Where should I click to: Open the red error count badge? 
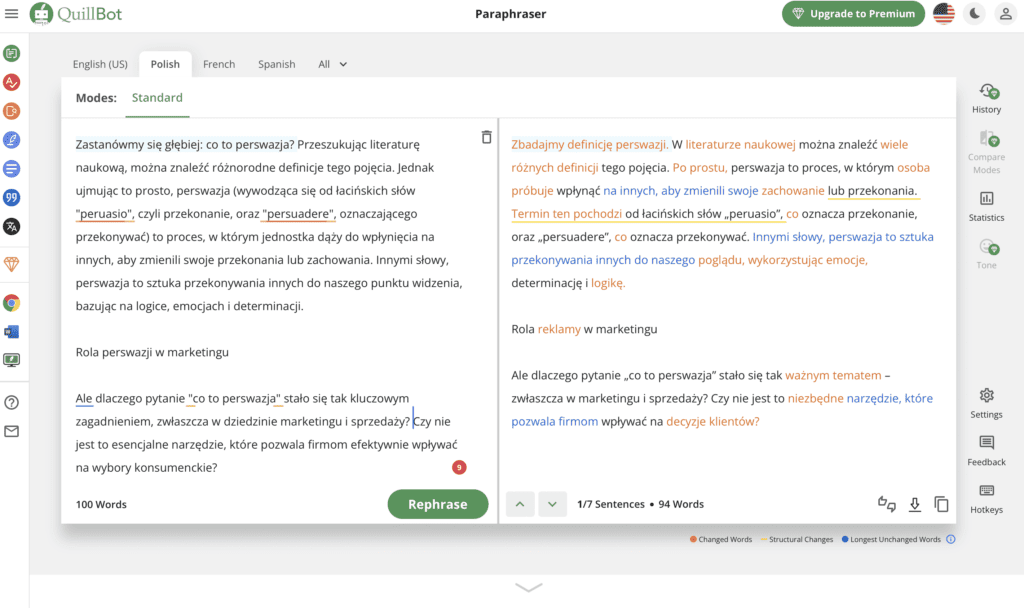pyautogui.click(x=459, y=468)
